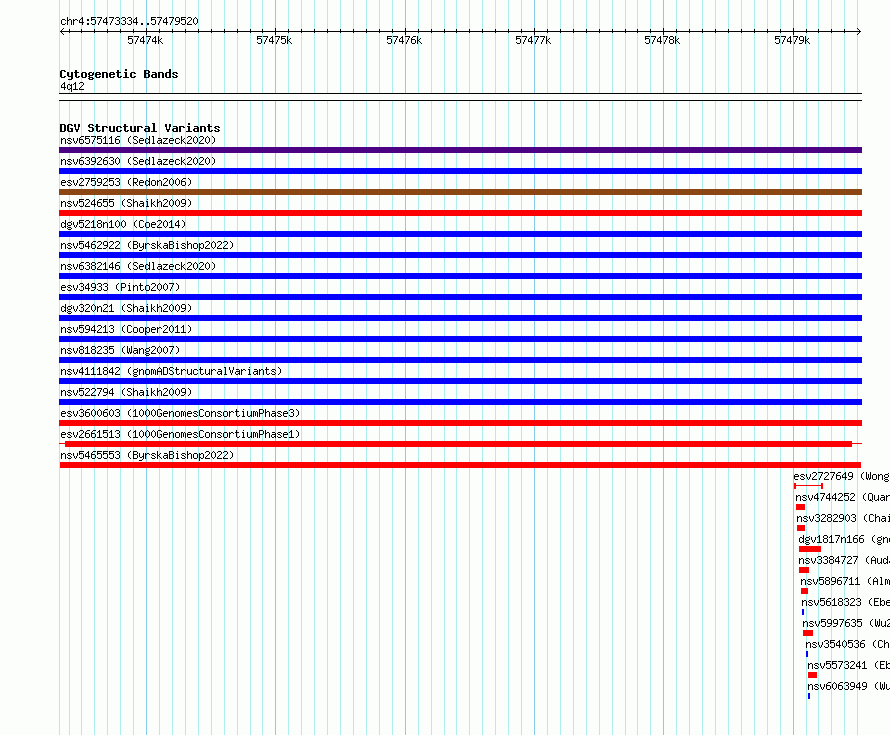Click the Cytogenetic Bands track title

point(119,74)
